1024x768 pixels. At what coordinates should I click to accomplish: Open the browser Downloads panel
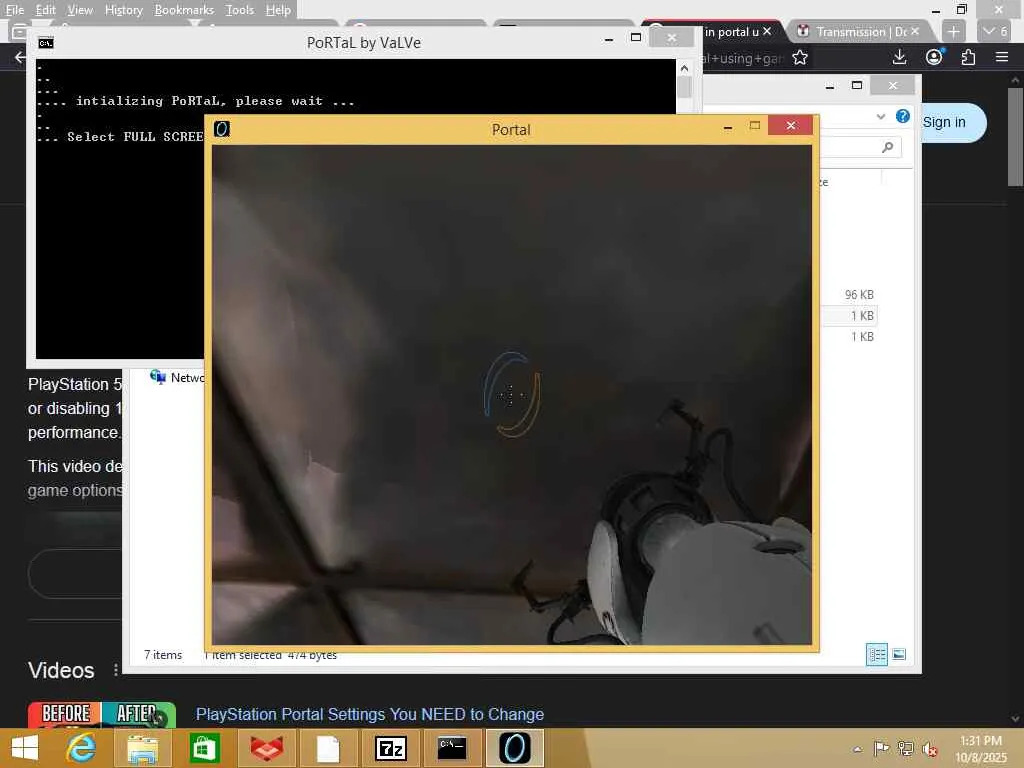899,57
